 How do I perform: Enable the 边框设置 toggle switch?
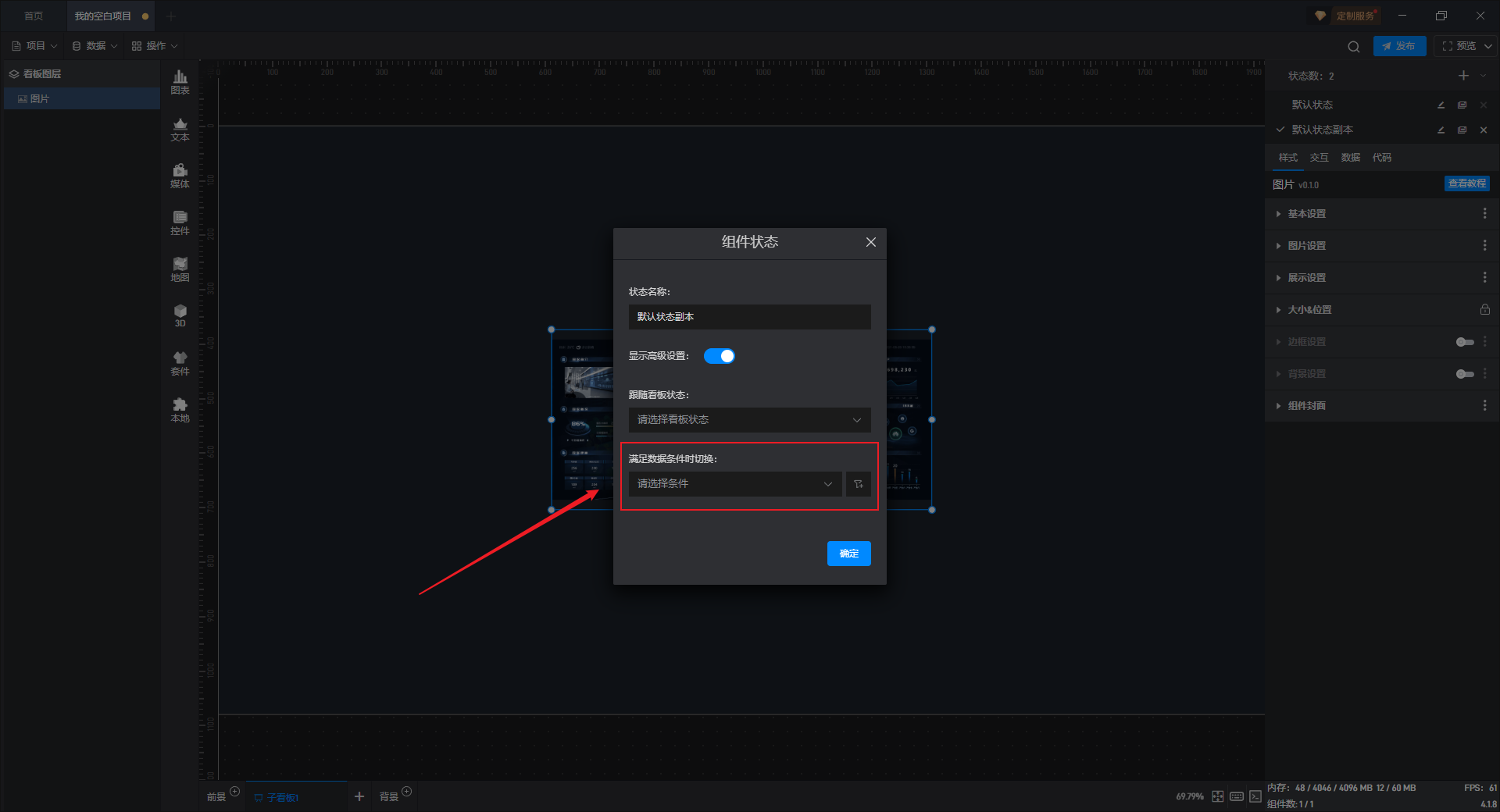1465,342
